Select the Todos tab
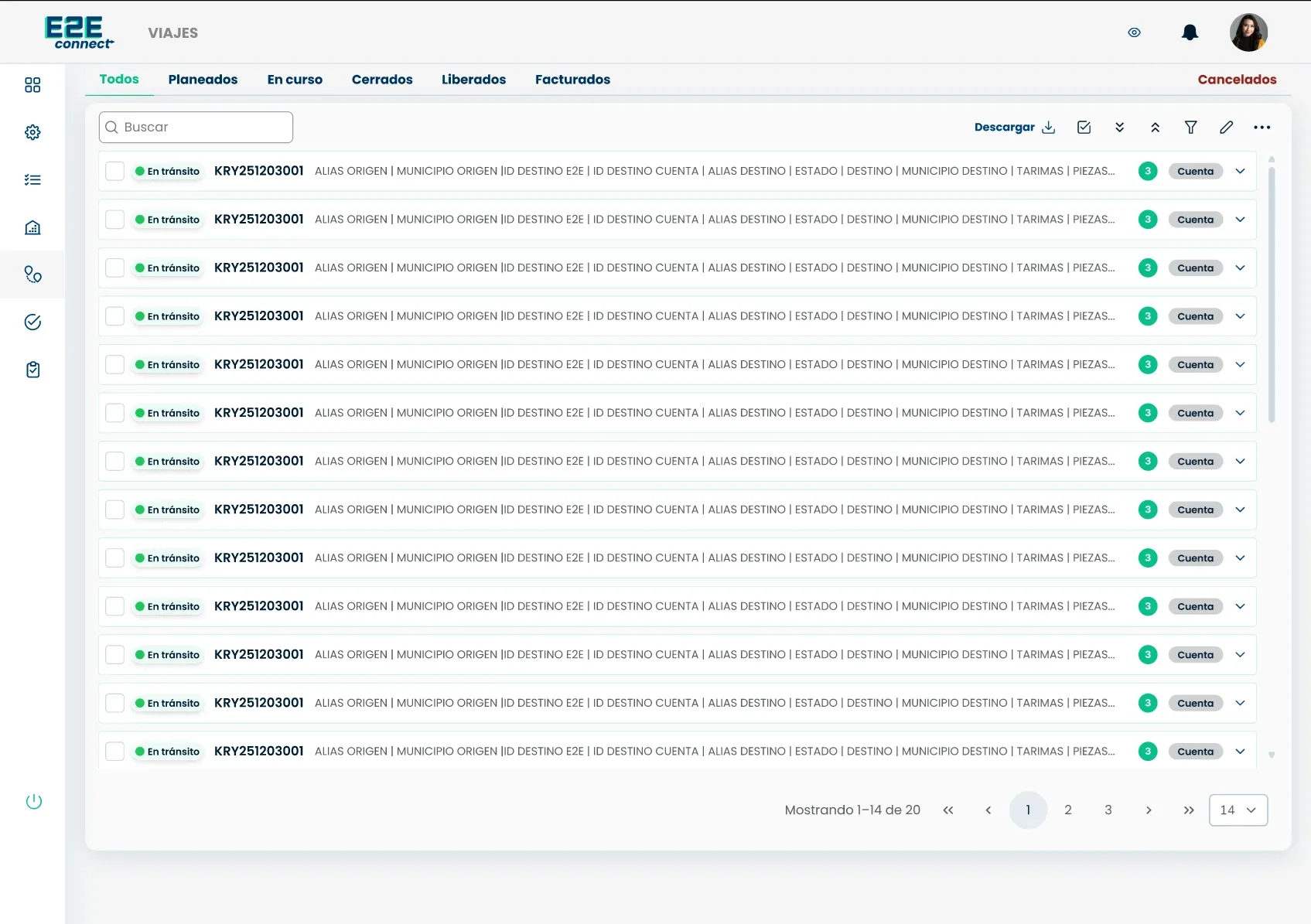Screen dimensions: 1311x924 pyautogui.click(x=119, y=79)
